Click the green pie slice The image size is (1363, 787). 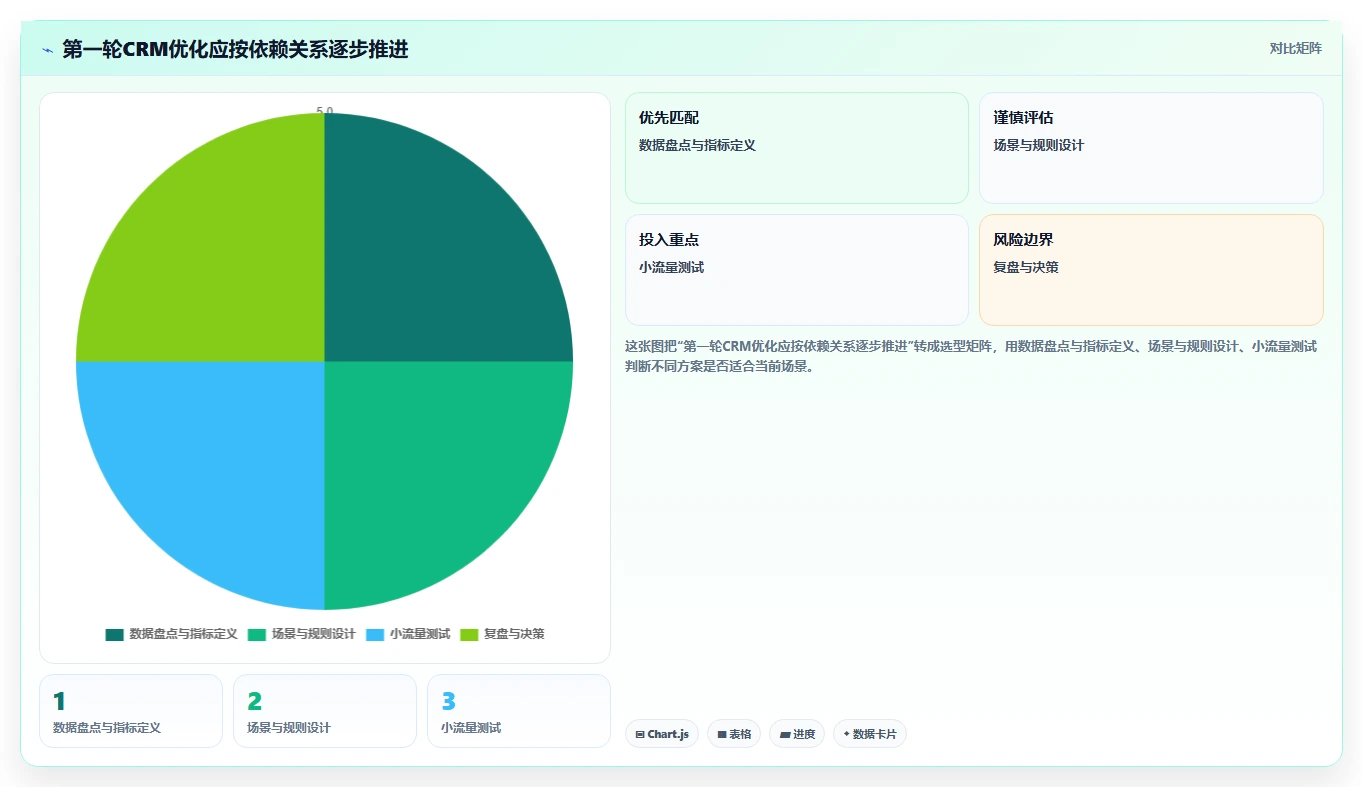[x=430, y=465]
